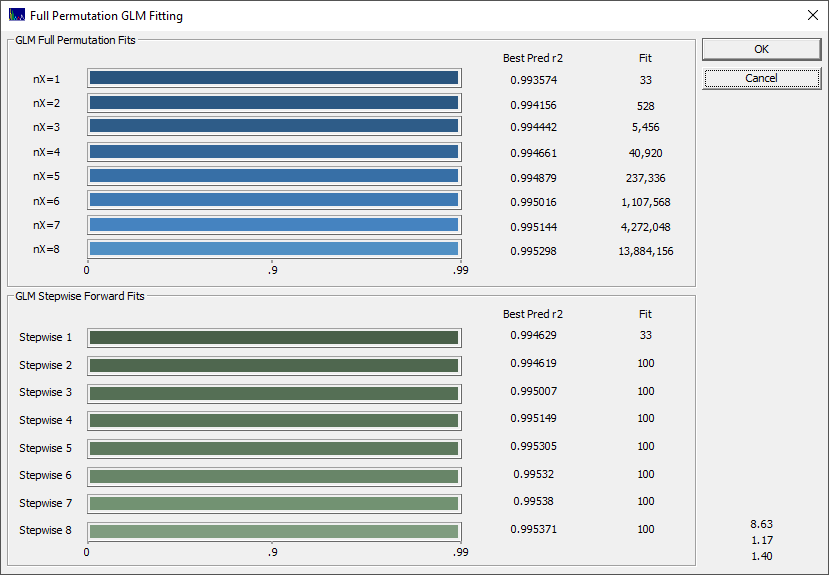
Task: Click the nX=1 row label
Action: click(47, 79)
